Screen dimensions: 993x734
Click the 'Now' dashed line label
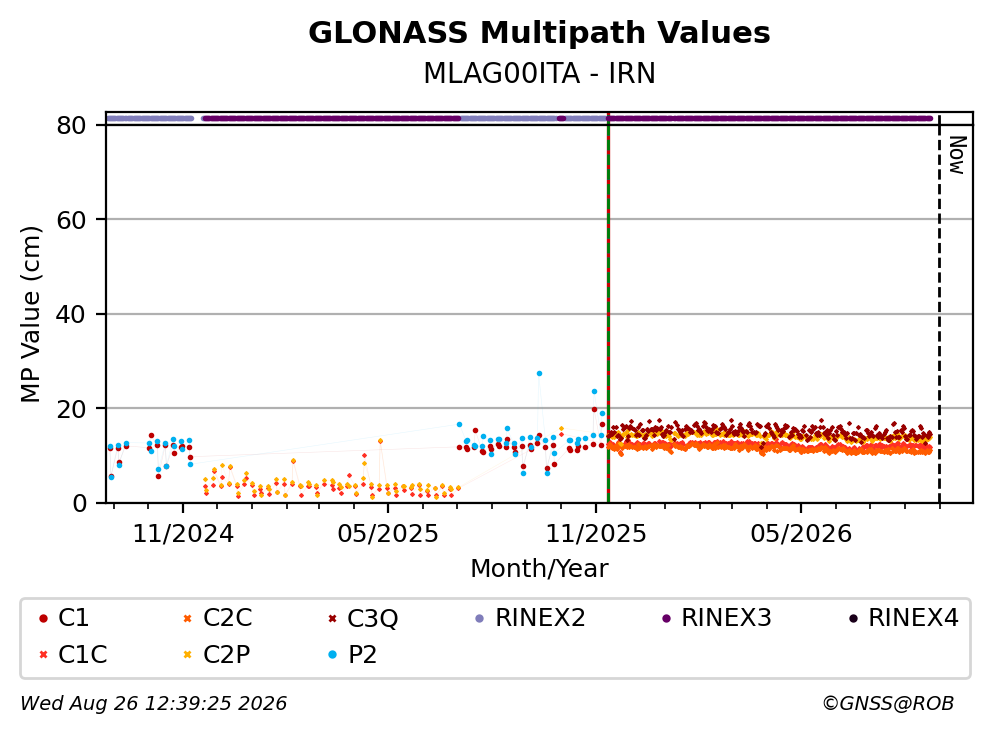pos(956,155)
